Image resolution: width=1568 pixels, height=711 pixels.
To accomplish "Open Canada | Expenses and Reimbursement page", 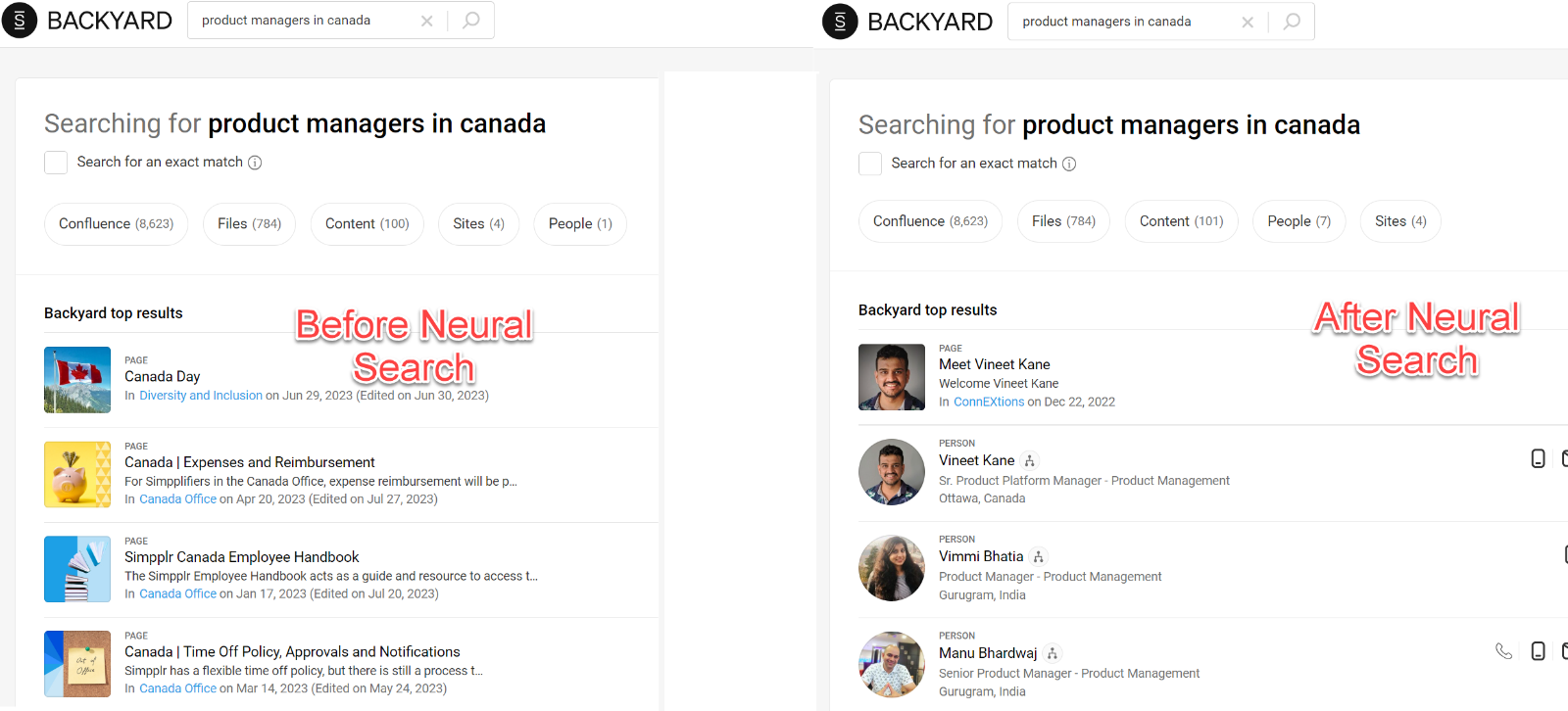I will click(250, 462).
